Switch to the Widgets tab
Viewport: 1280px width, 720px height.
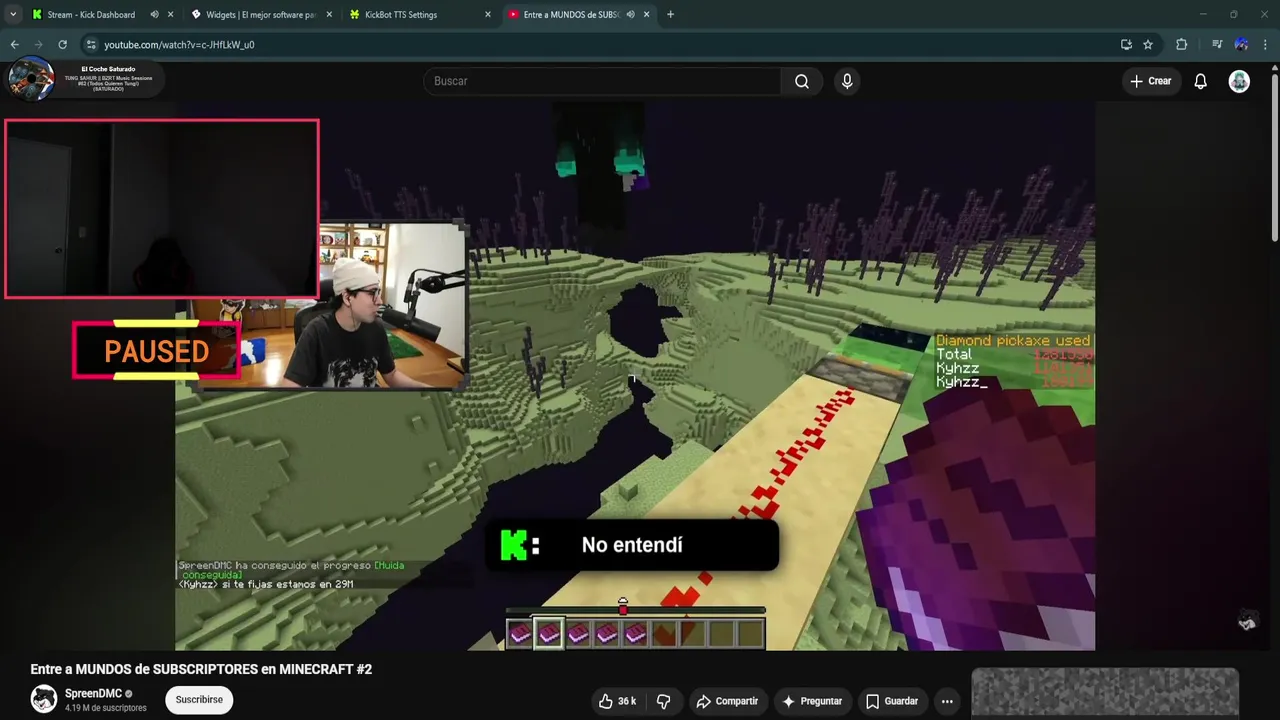coord(260,14)
